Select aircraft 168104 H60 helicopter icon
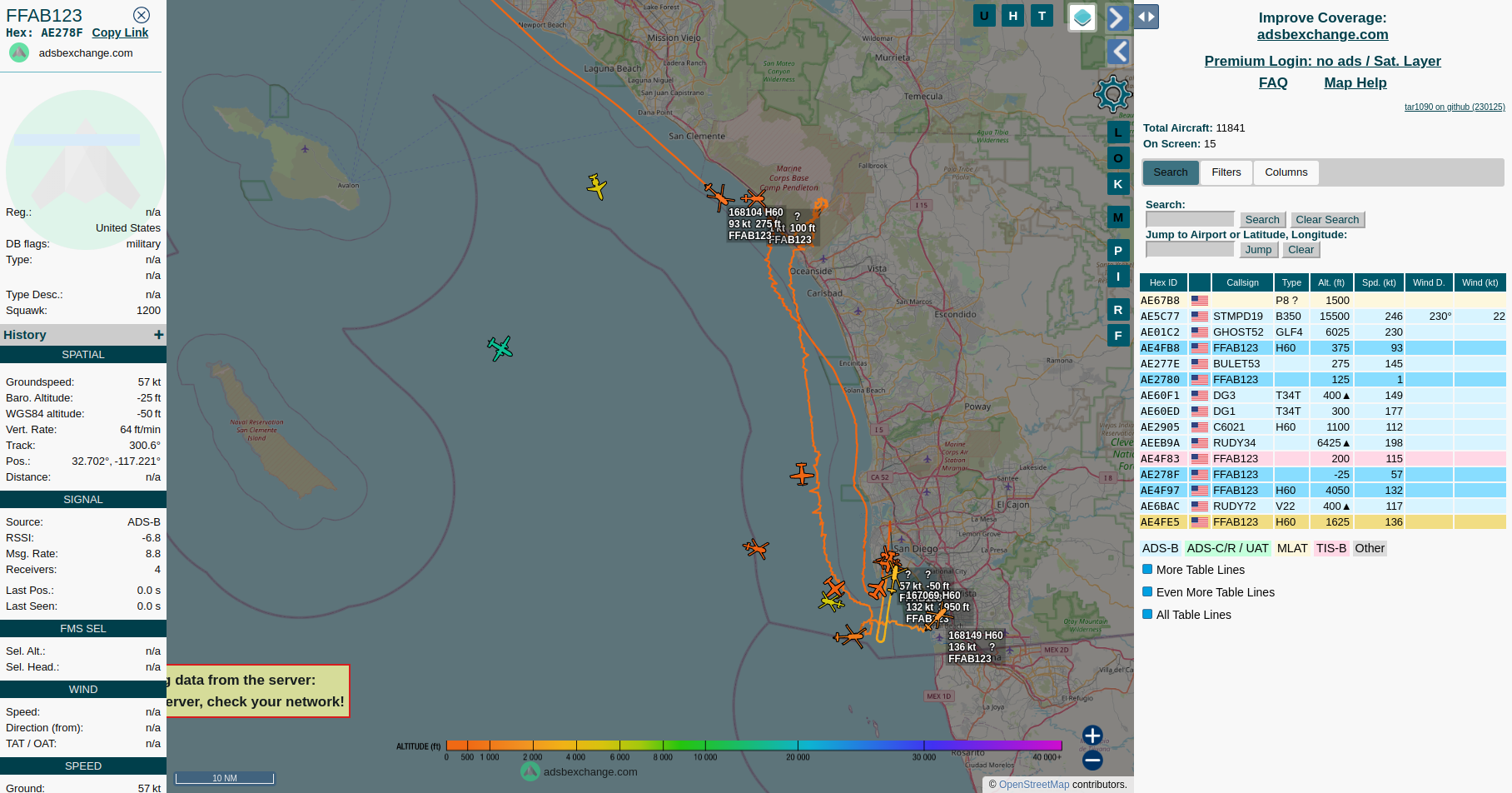This screenshot has height=793, width=1512. 718,196
